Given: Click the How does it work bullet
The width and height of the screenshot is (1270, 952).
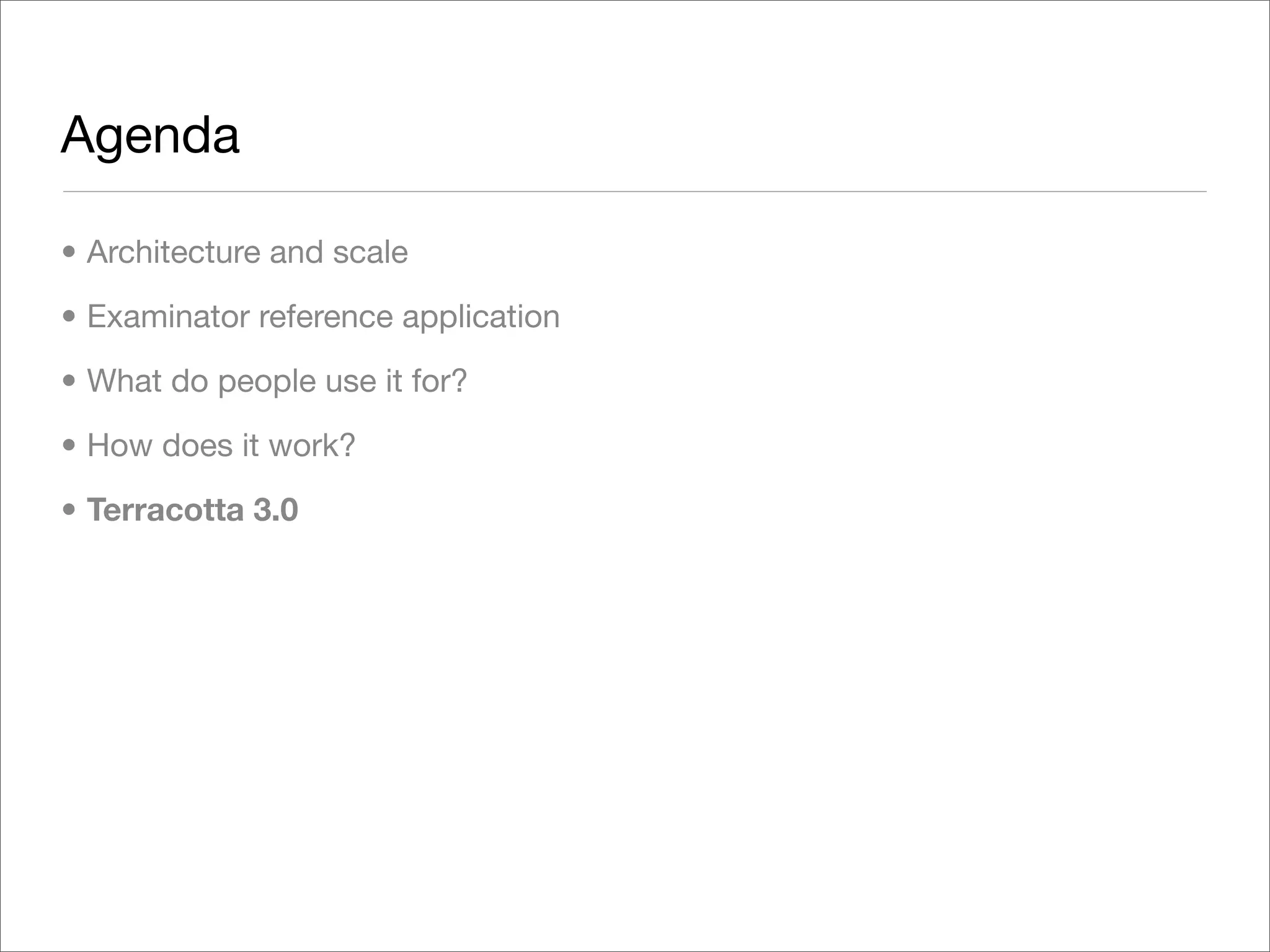Looking at the screenshot, I should (x=221, y=446).
